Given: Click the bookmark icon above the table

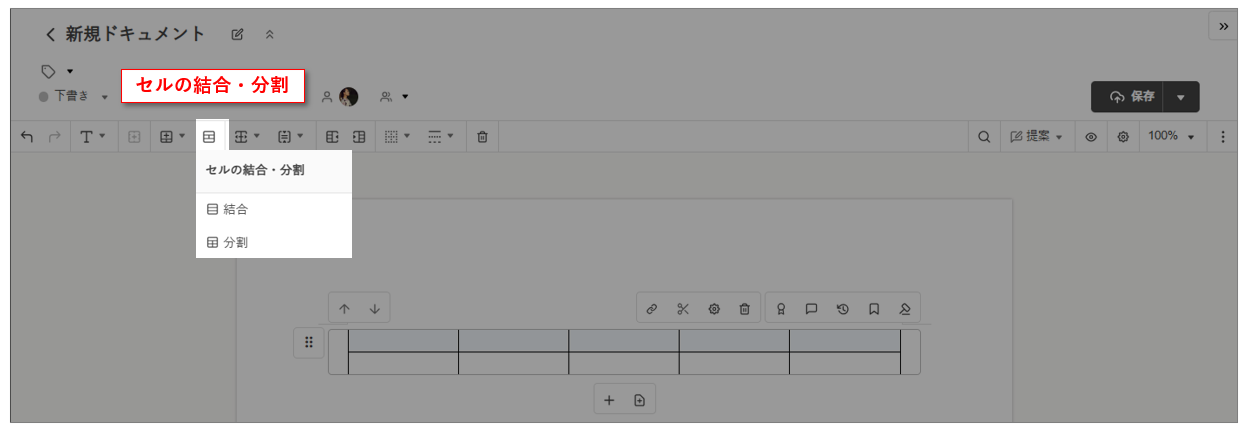Looking at the screenshot, I should [x=874, y=309].
